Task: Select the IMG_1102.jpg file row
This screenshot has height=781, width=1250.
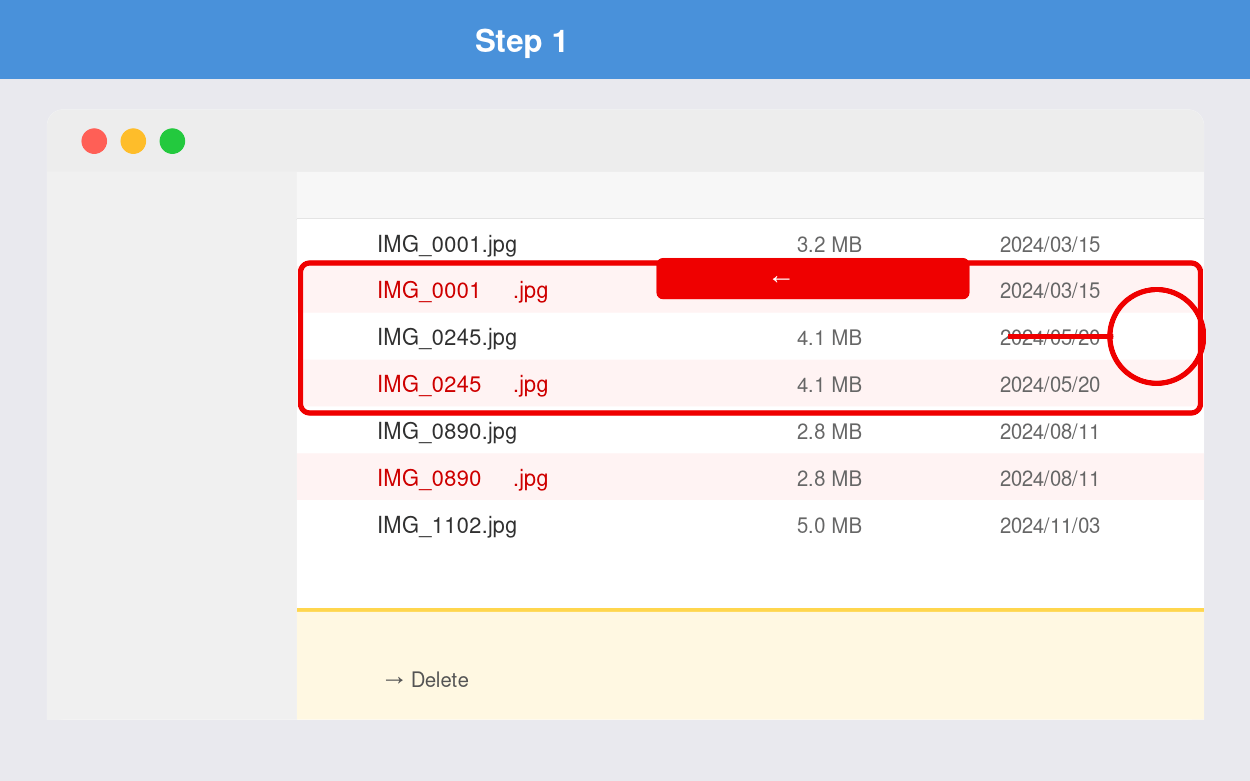Action: pos(447,524)
